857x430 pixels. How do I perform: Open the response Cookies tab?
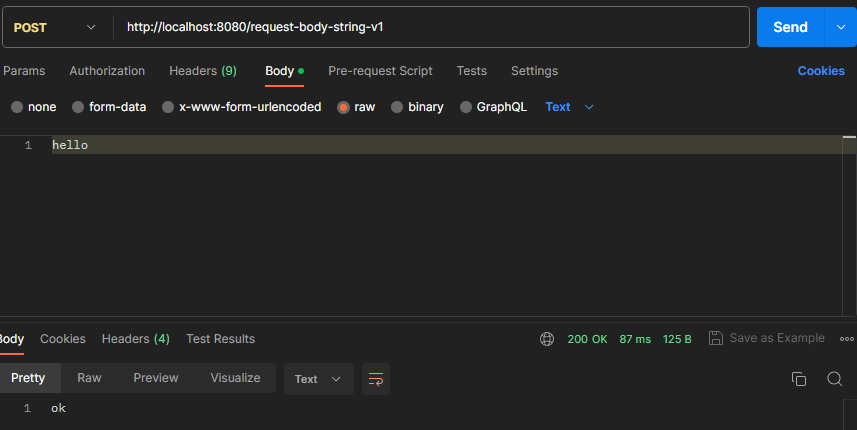click(x=63, y=339)
